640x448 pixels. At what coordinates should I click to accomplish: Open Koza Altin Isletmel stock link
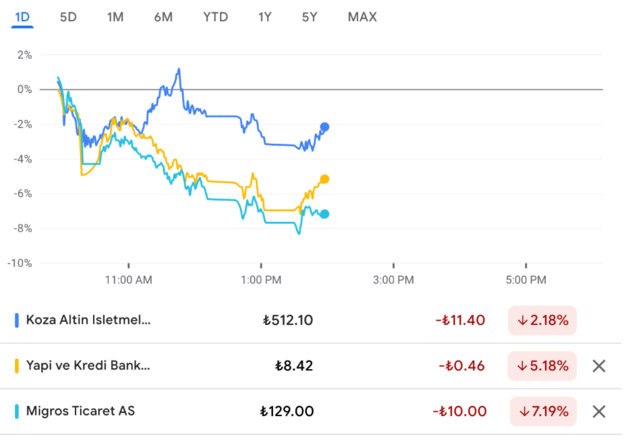(89, 320)
